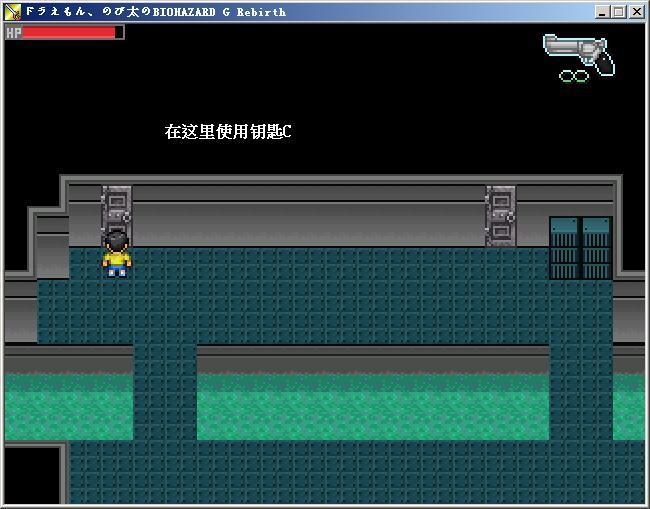Viewport: 650px width, 509px height.
Task: Minimize the game window
Action: 602,12
